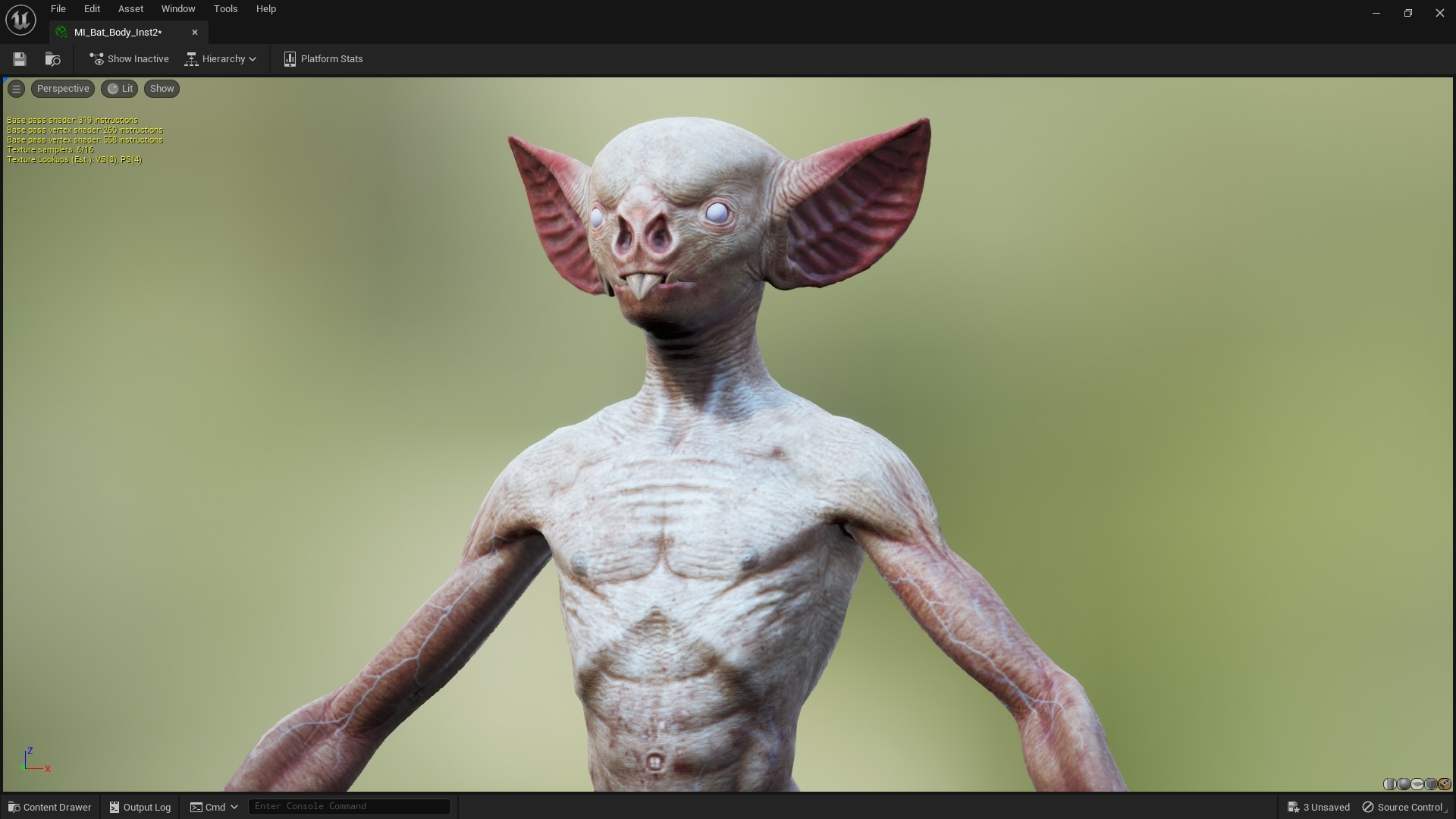Select the plane preview mesh shape

point(1417,784)
